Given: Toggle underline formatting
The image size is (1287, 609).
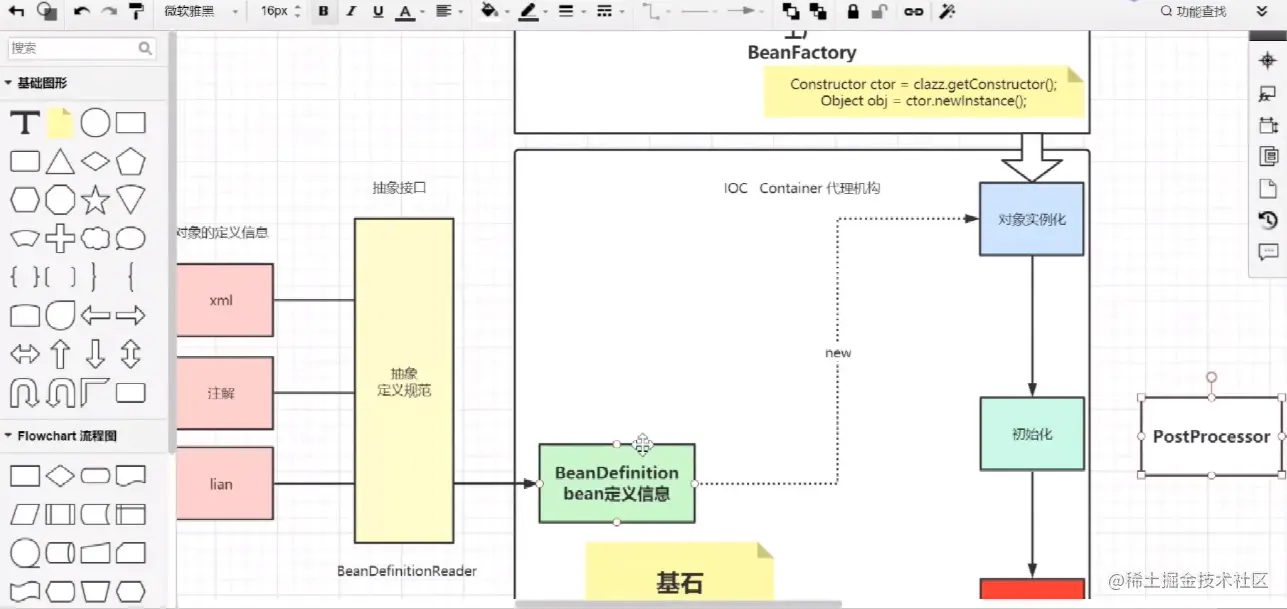Looking at the screenshot, I should [x=377, y=12].
